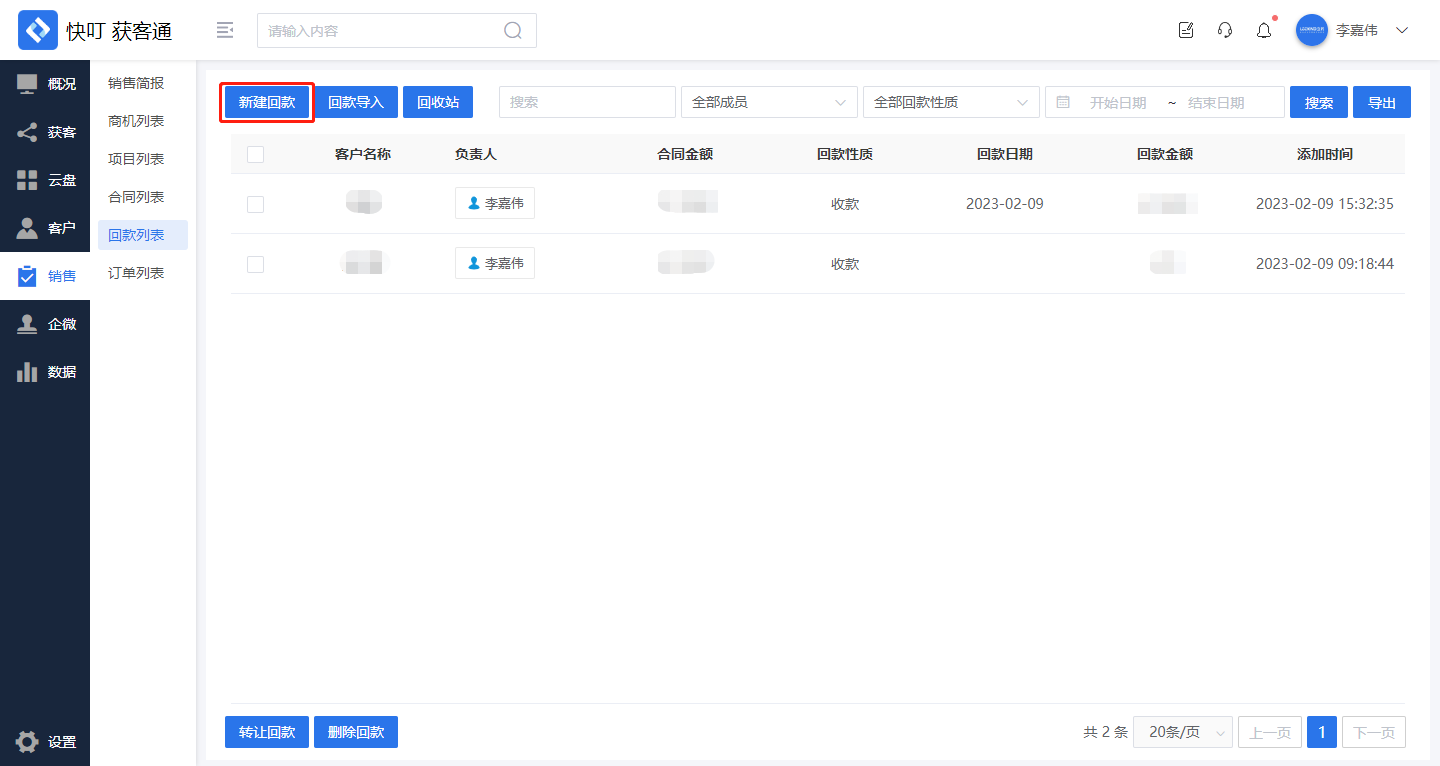Expand the user menu chevron beside 李嘉伟
The width and height of the screenshot is (1440, 766).
click(x=1402, y=30)
